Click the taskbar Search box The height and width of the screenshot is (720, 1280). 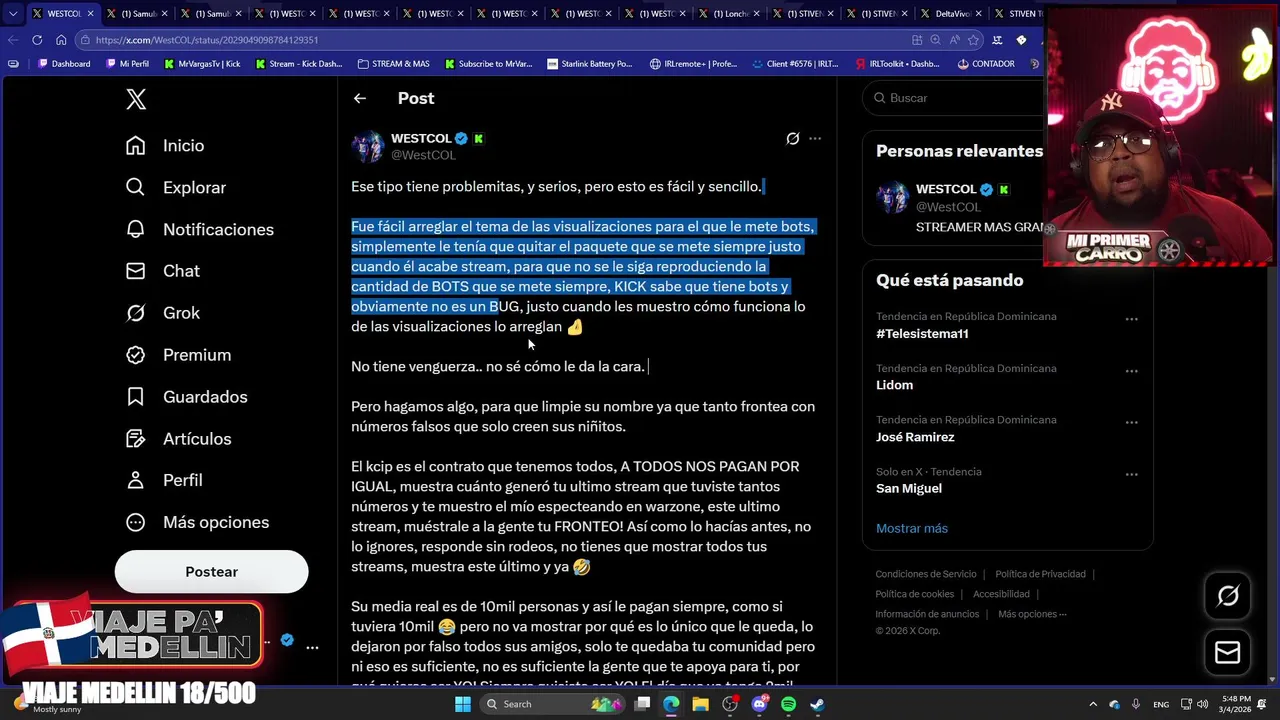(x=551, y=704)
